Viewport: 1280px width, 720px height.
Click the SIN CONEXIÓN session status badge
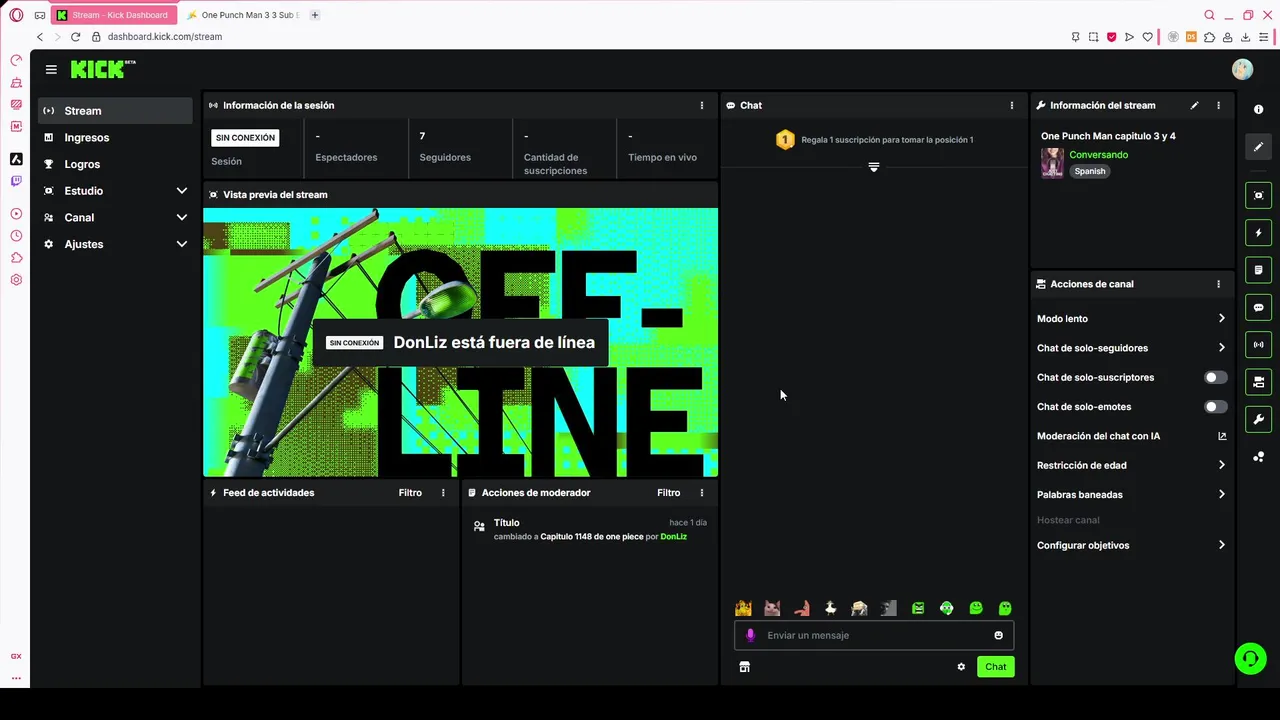click(245, 138)
